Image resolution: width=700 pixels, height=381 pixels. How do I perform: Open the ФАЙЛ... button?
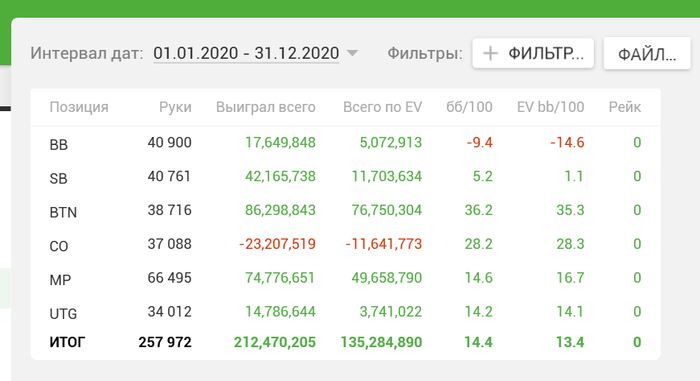click(x=647, y=54)
